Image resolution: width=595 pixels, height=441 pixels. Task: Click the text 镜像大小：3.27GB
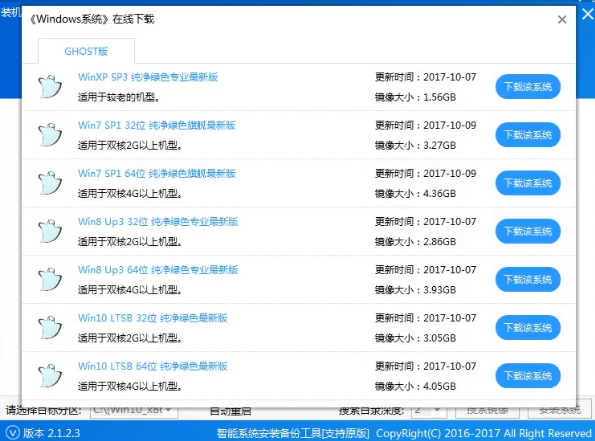(x=416, y=145)
